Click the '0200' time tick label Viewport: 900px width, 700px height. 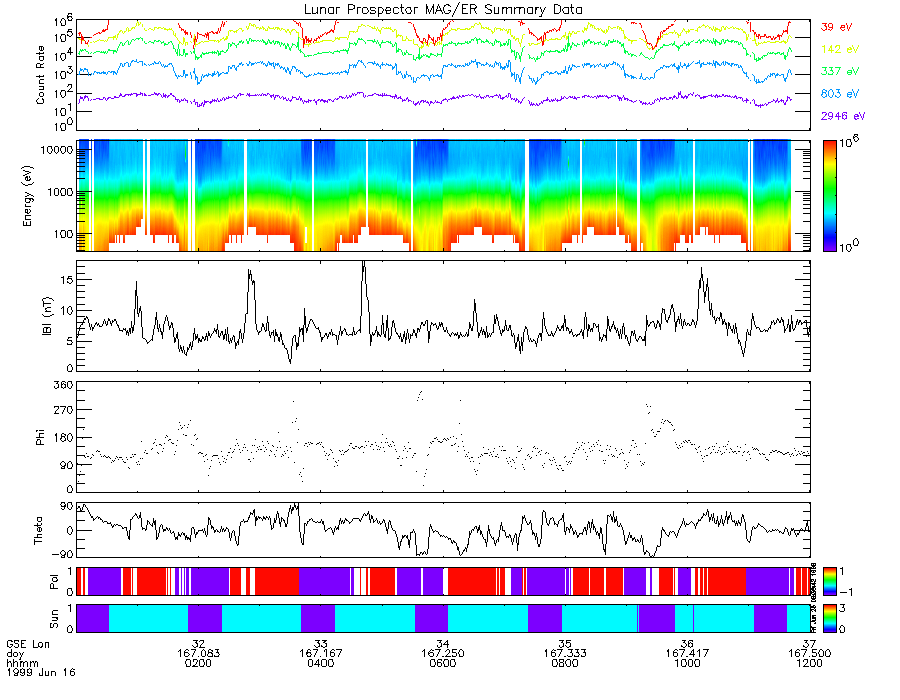pos(198,663)
